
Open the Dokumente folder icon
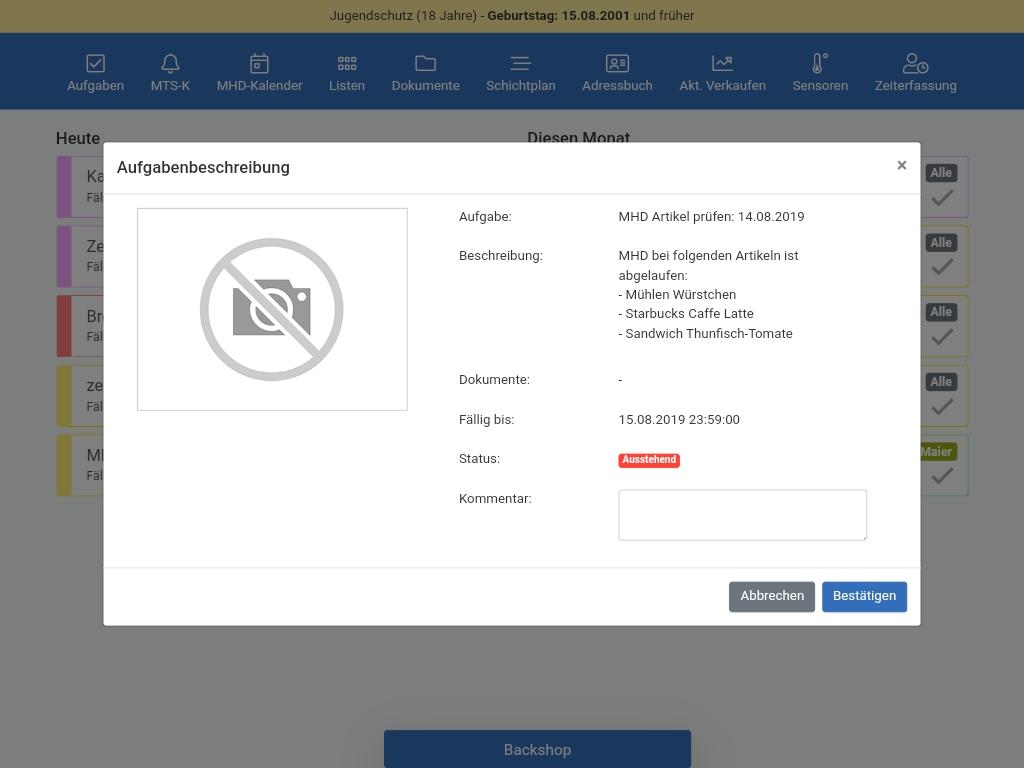point(425,64)
